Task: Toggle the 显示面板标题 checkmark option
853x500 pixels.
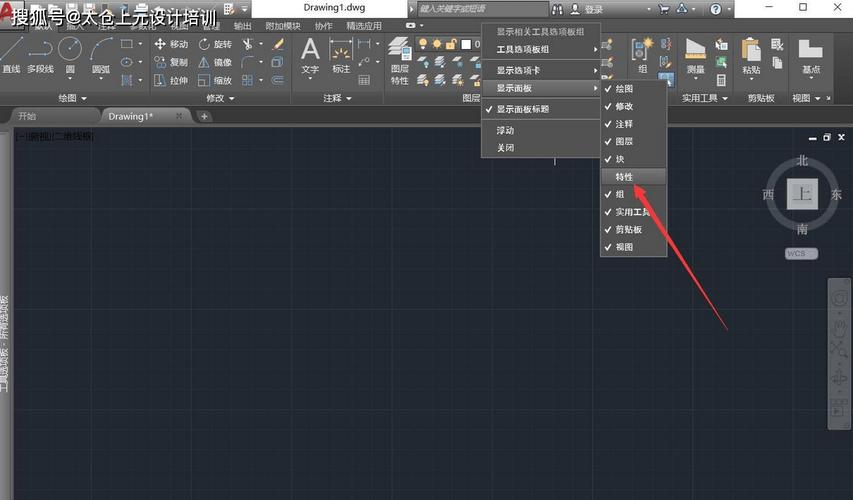Action: [x=522, y=109]
